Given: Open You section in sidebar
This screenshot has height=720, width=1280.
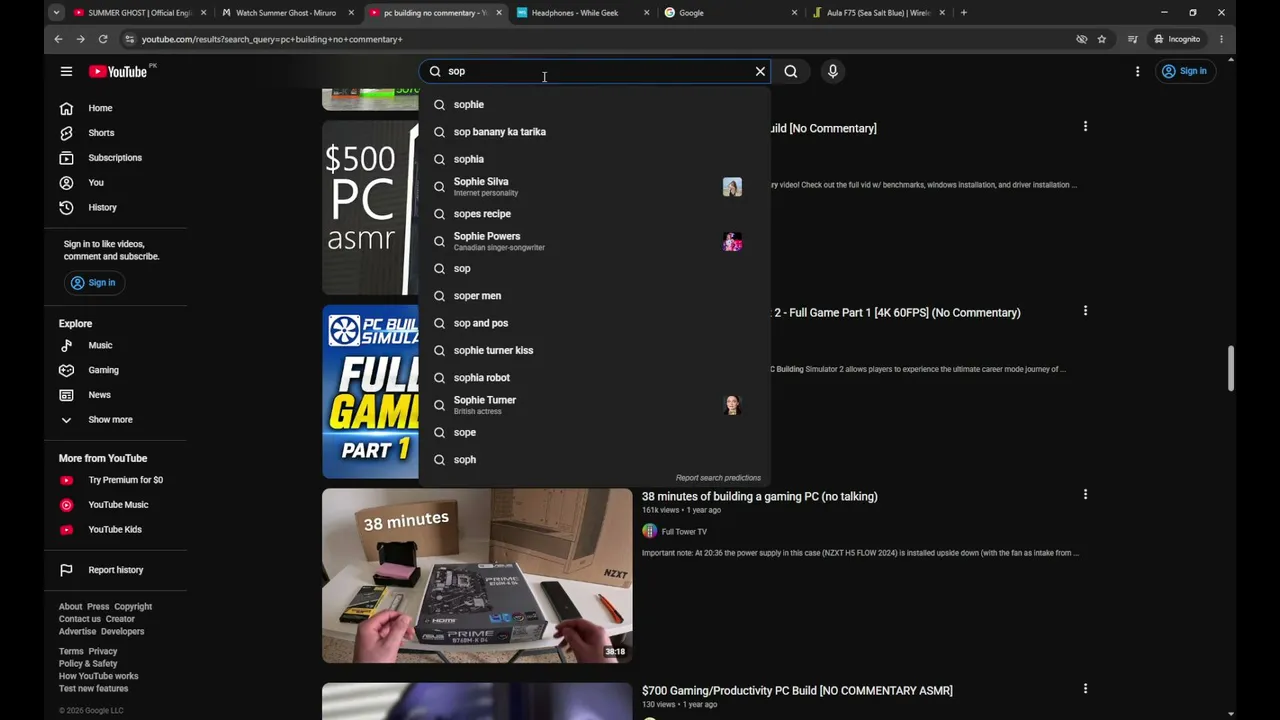Looking at the screenshot, I should click(x=96, y=183).
